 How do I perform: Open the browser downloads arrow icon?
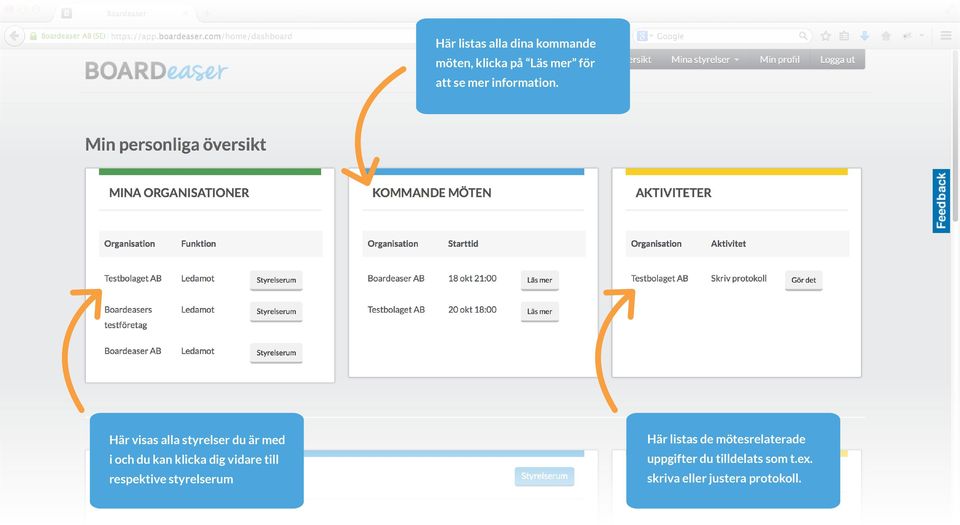864,36
